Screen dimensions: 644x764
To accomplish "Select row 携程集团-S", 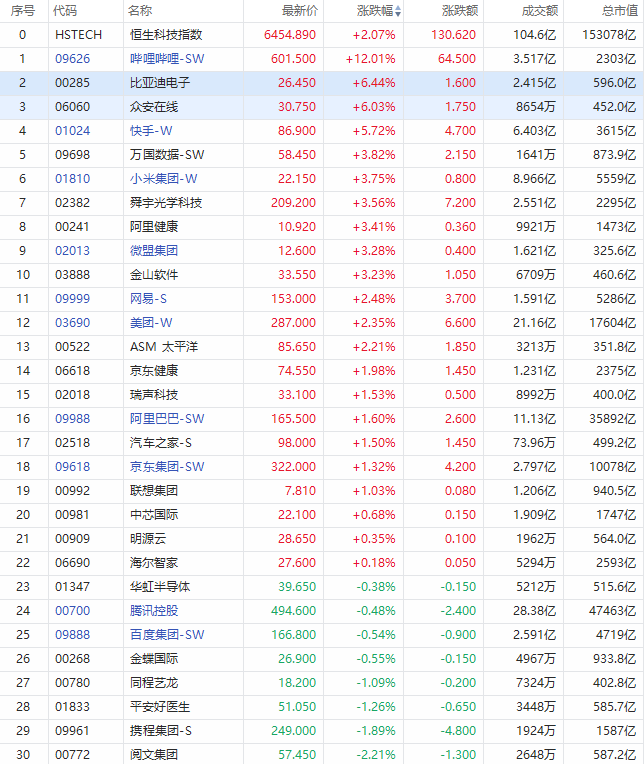I will tap(322, 730).
